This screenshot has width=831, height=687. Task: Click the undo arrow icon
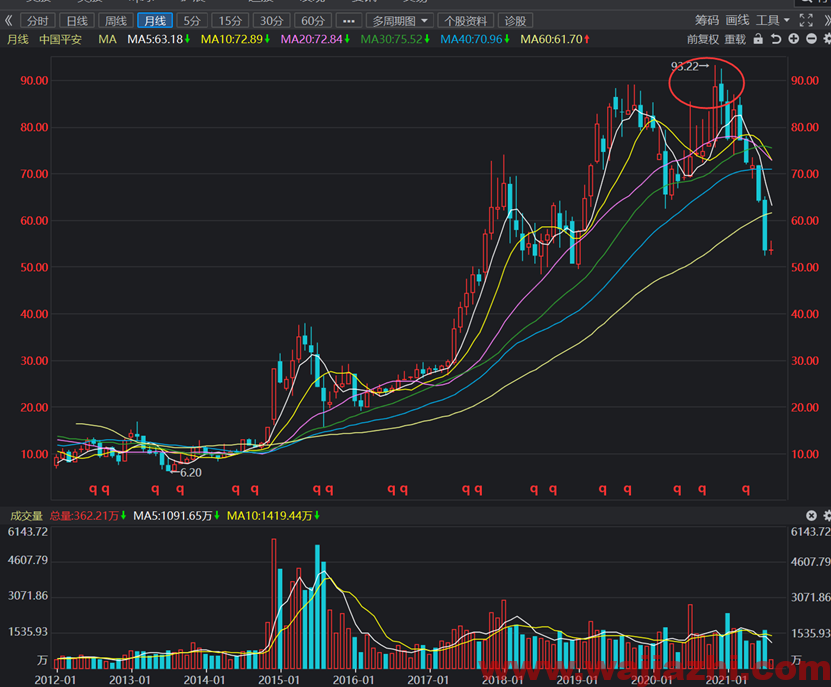(x=776, y=39)
